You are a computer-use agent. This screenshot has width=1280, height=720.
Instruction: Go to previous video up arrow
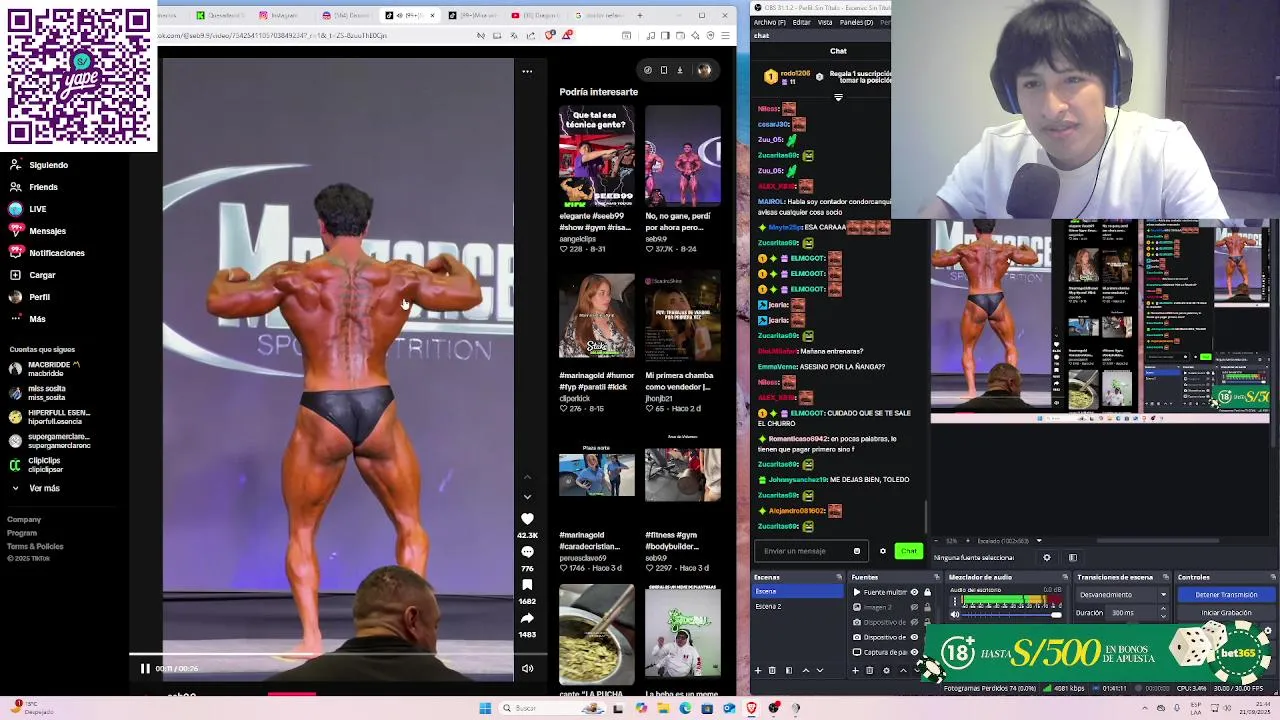(527, 477)
